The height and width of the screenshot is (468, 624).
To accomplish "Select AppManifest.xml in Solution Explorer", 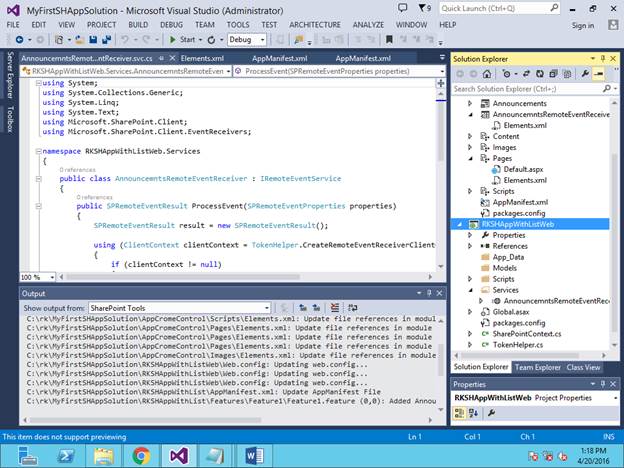I will (x=520, y=202).
